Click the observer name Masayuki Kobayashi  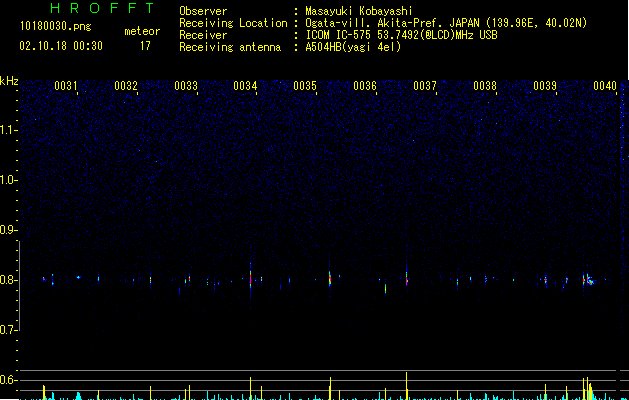[359, 11]
